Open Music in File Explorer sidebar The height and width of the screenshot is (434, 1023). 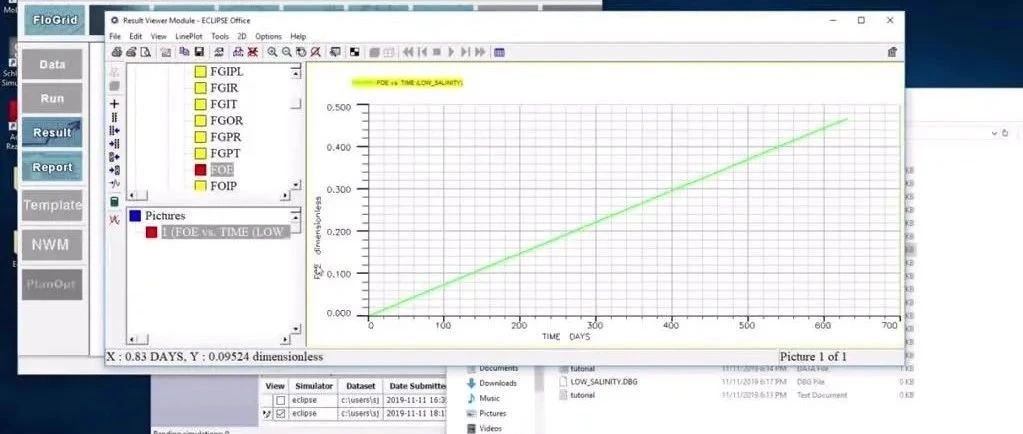[489, 398]
